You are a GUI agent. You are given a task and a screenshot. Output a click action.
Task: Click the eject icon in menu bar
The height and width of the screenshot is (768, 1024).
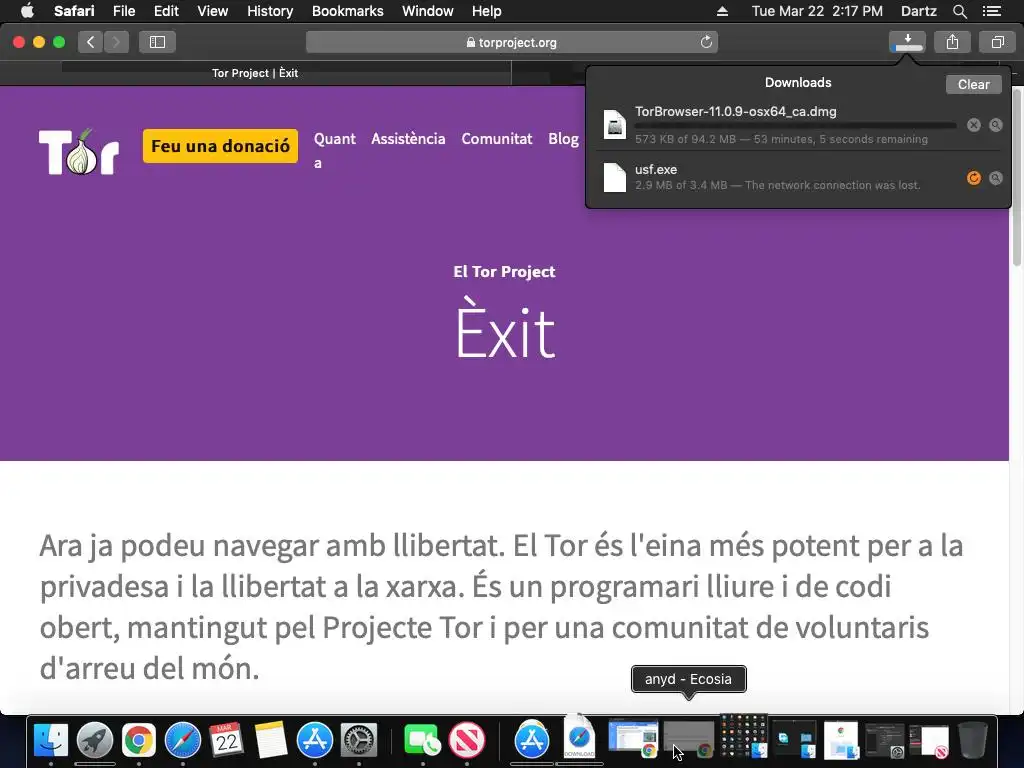(722, 11)
